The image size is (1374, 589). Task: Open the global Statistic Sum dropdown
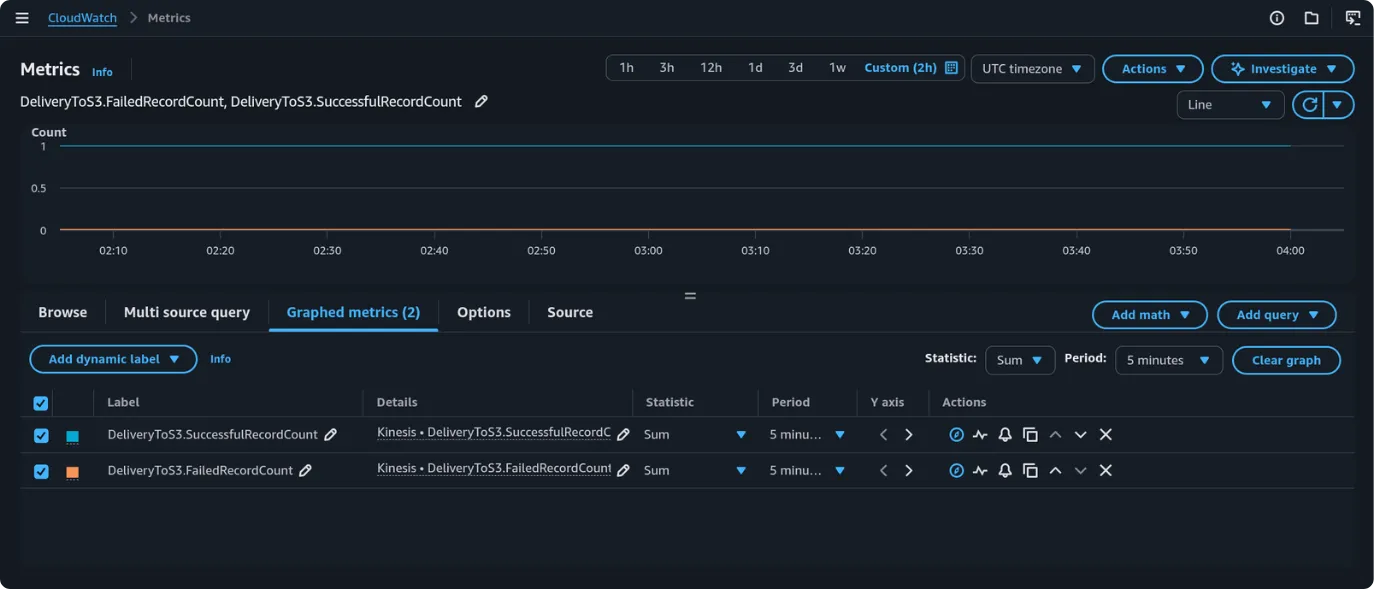(x=1020, y=360)
